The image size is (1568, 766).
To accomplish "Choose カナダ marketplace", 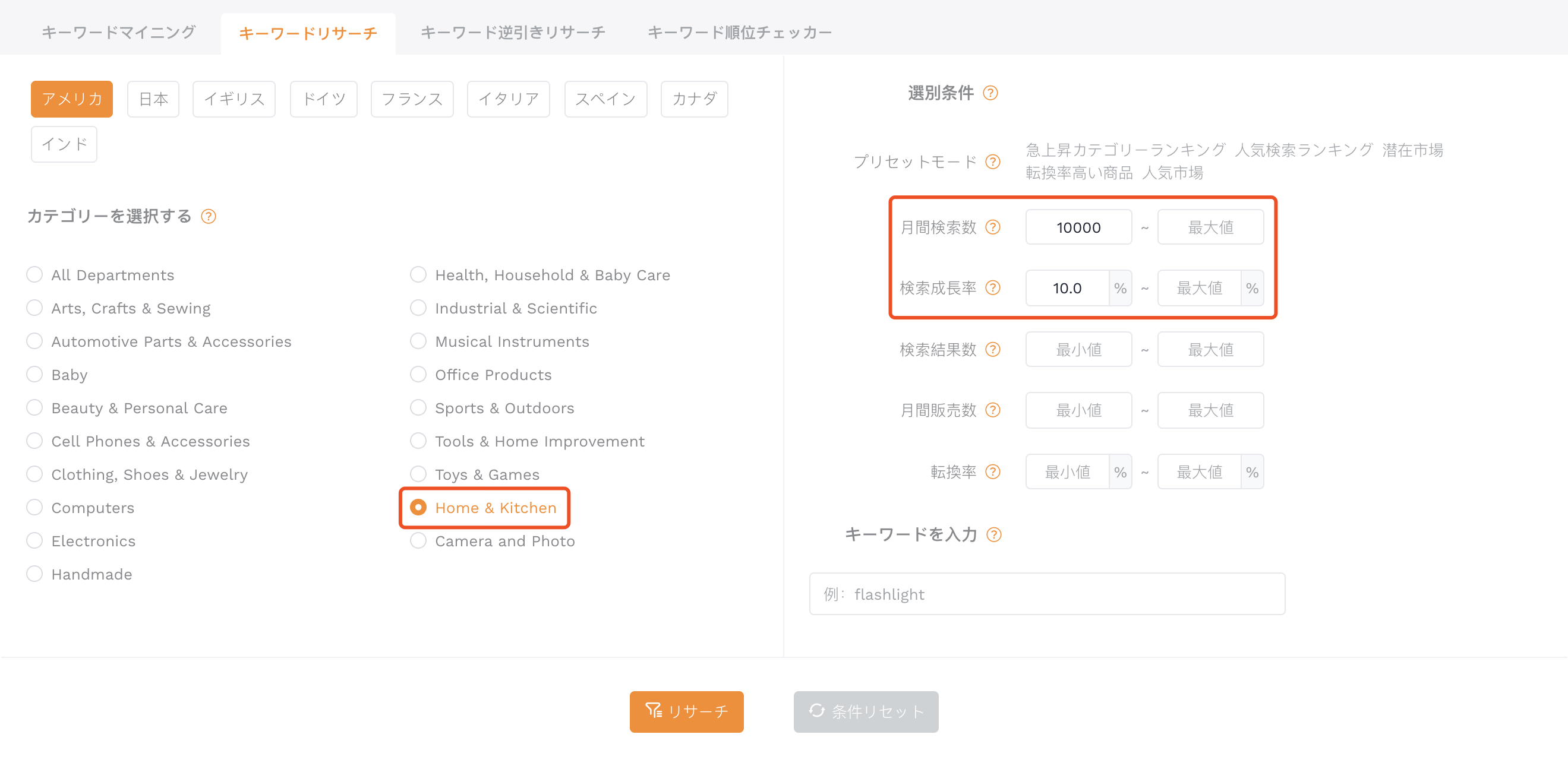I will tap(695, 99).
